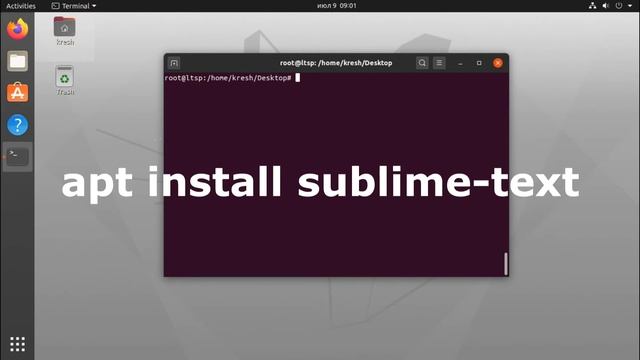
Task: Open the Help icon in the dock
Action: (x=18, y=125)
